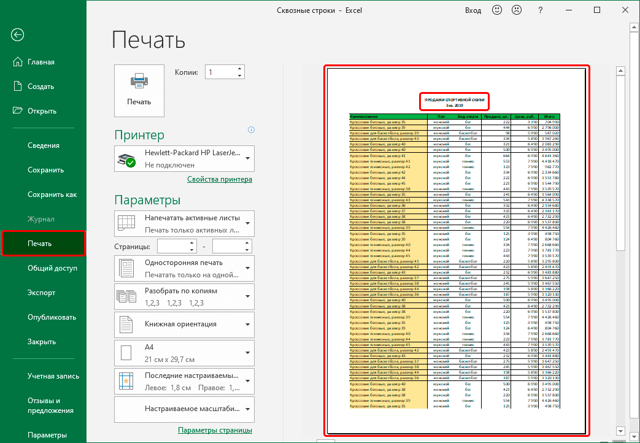Open Главная with the home icon
Image resolution: width=640 pixels, height=443 pixels.
tap(33, 62)
